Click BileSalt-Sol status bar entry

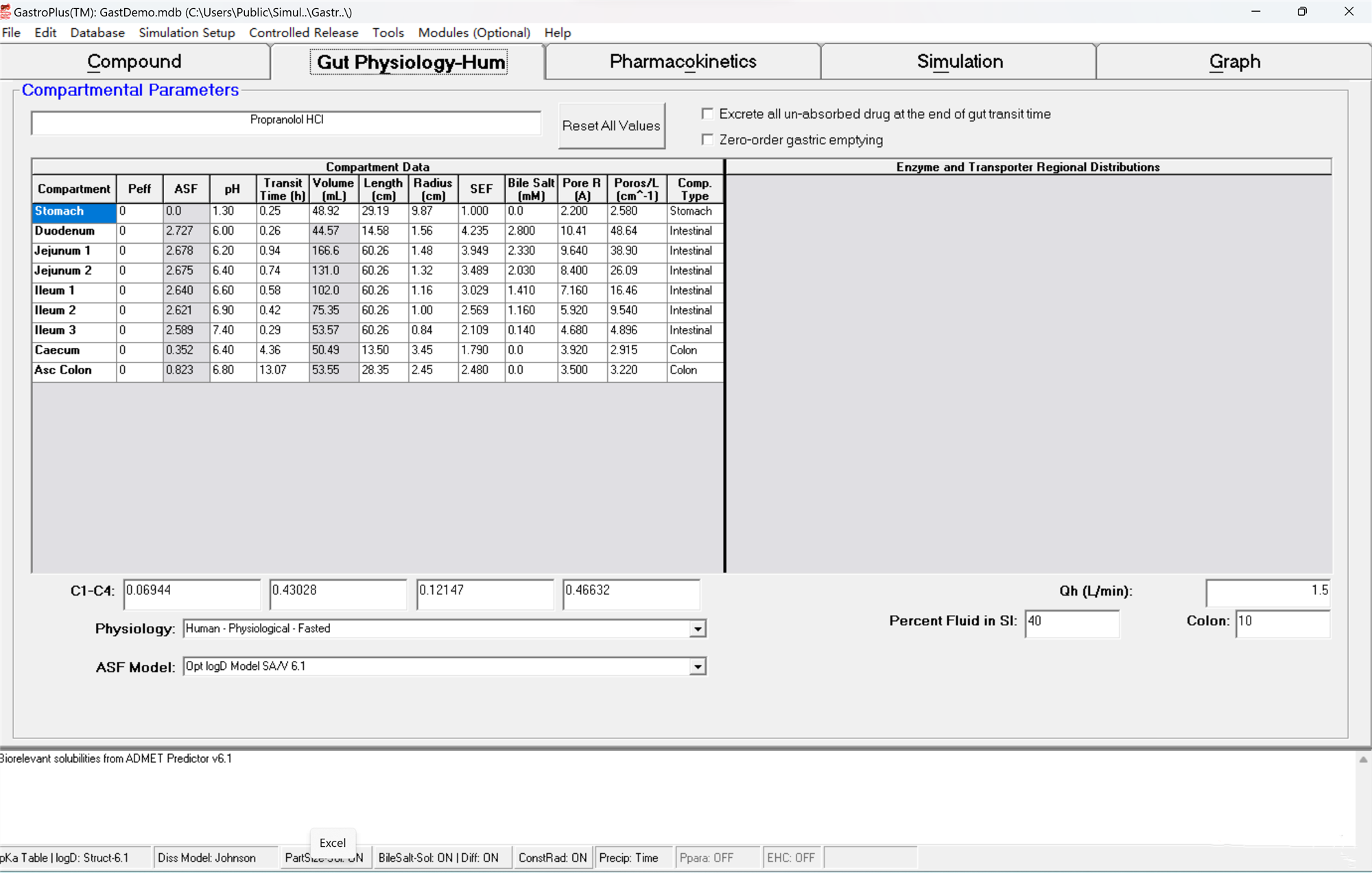pos(442,858)
